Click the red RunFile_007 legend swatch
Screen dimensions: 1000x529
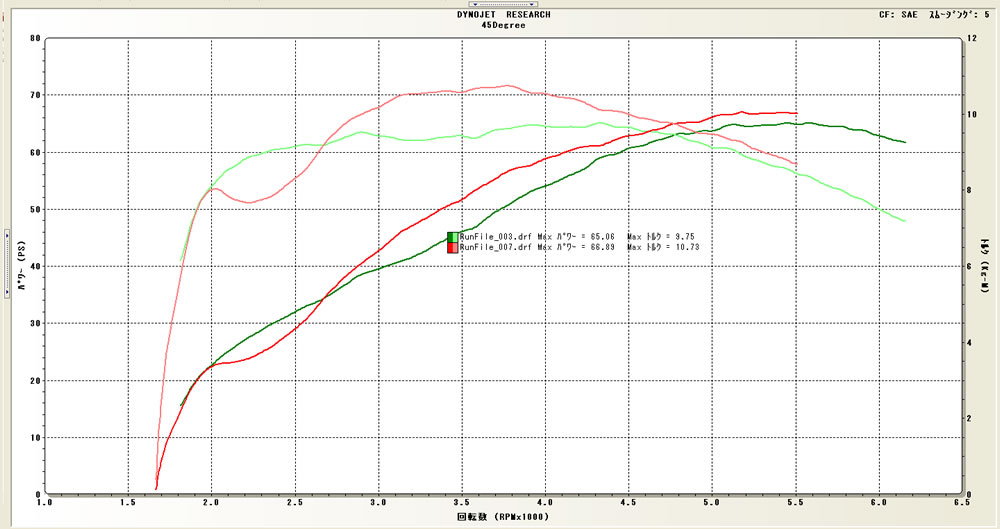pos(452,247)
